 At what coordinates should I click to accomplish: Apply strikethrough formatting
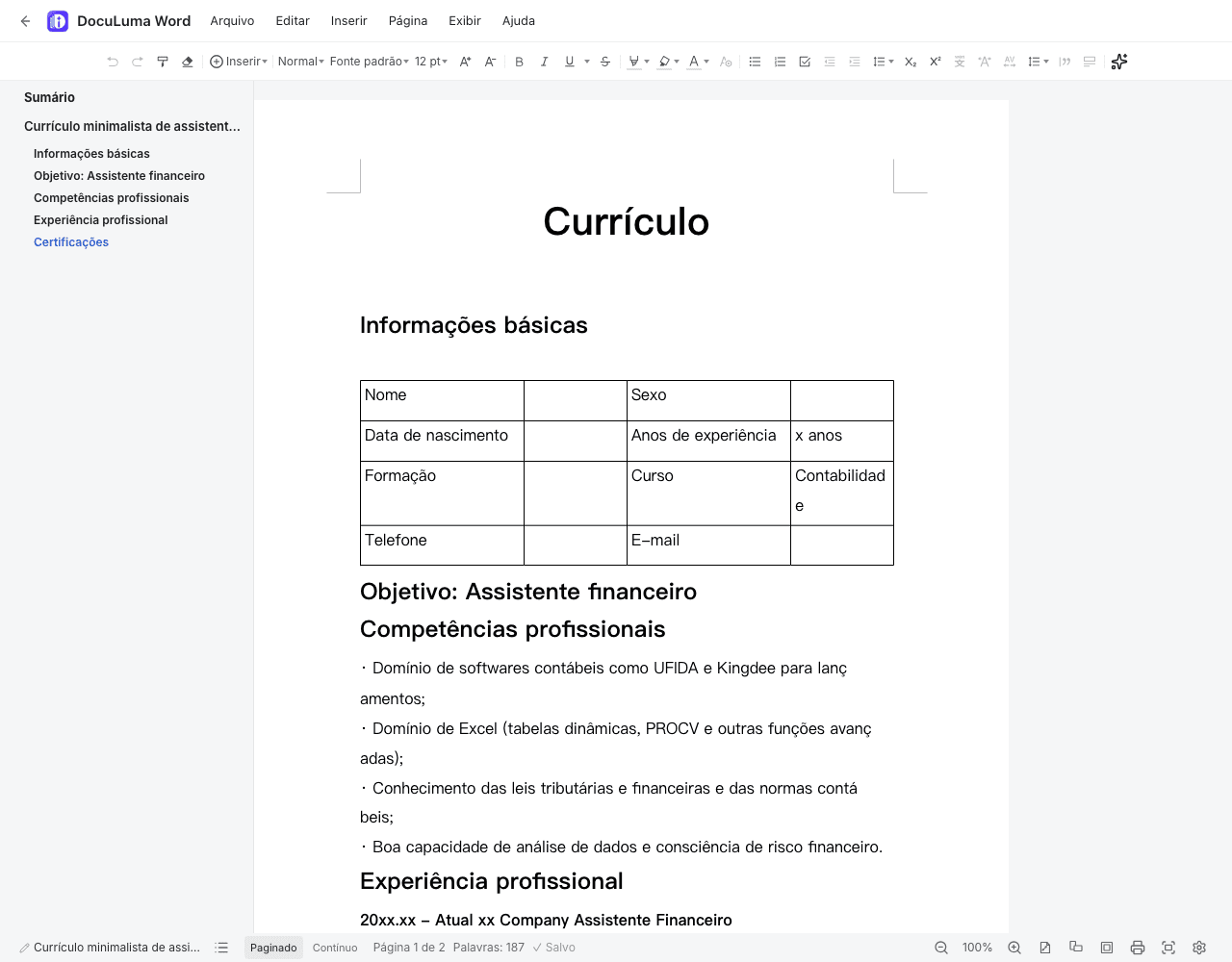click(x=605, y=62)
